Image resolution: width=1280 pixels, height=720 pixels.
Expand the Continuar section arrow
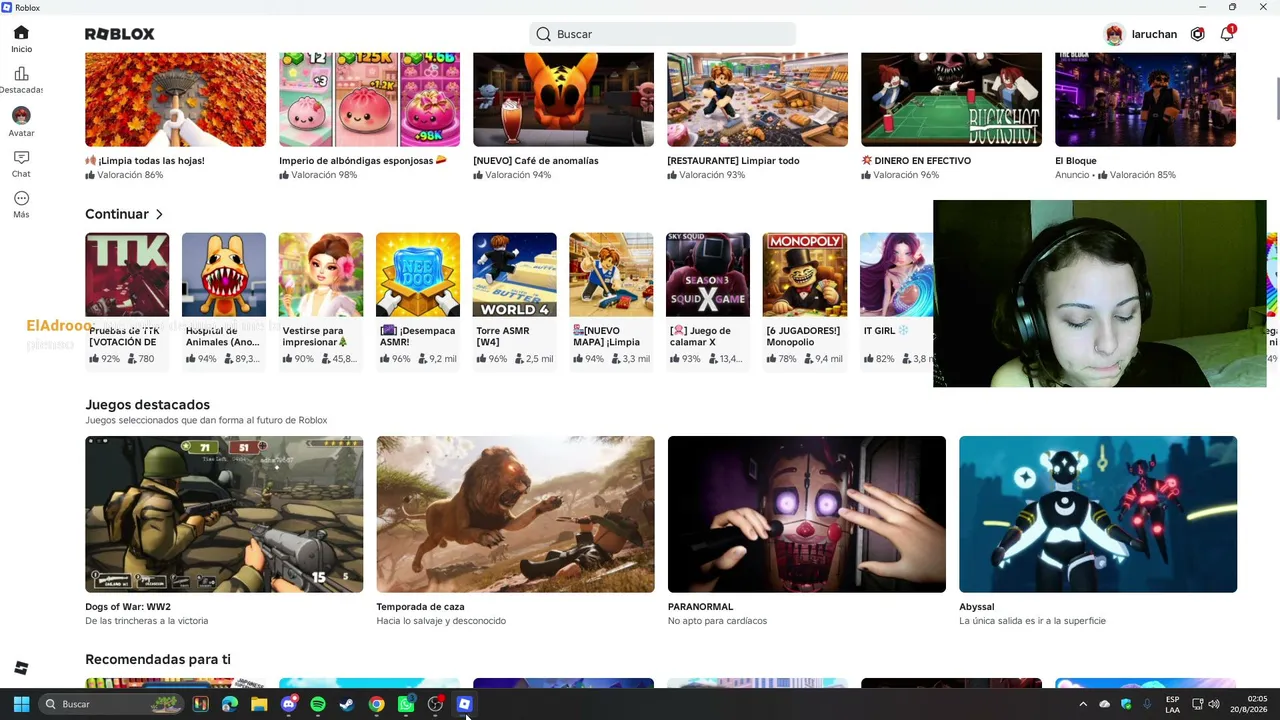click(159, 214)
